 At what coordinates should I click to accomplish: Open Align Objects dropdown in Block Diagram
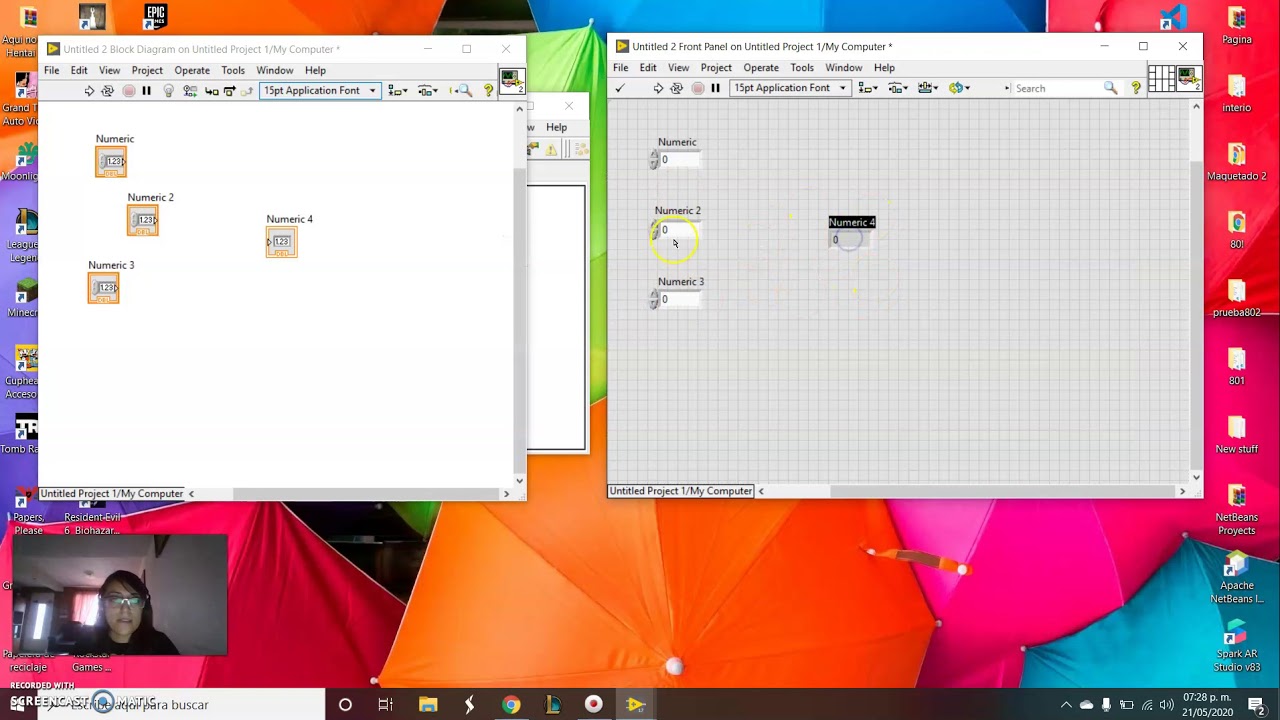pos(398,91)
